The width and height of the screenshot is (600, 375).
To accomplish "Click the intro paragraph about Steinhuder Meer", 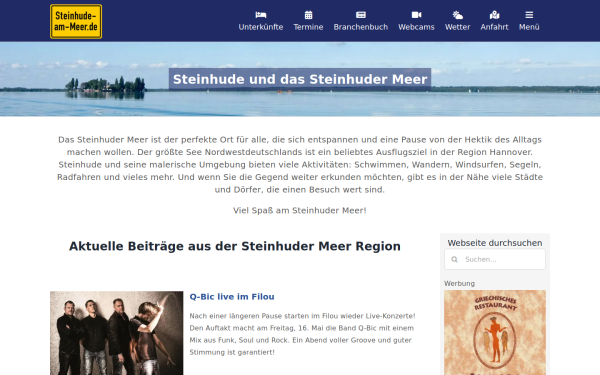I will [300, 165].
